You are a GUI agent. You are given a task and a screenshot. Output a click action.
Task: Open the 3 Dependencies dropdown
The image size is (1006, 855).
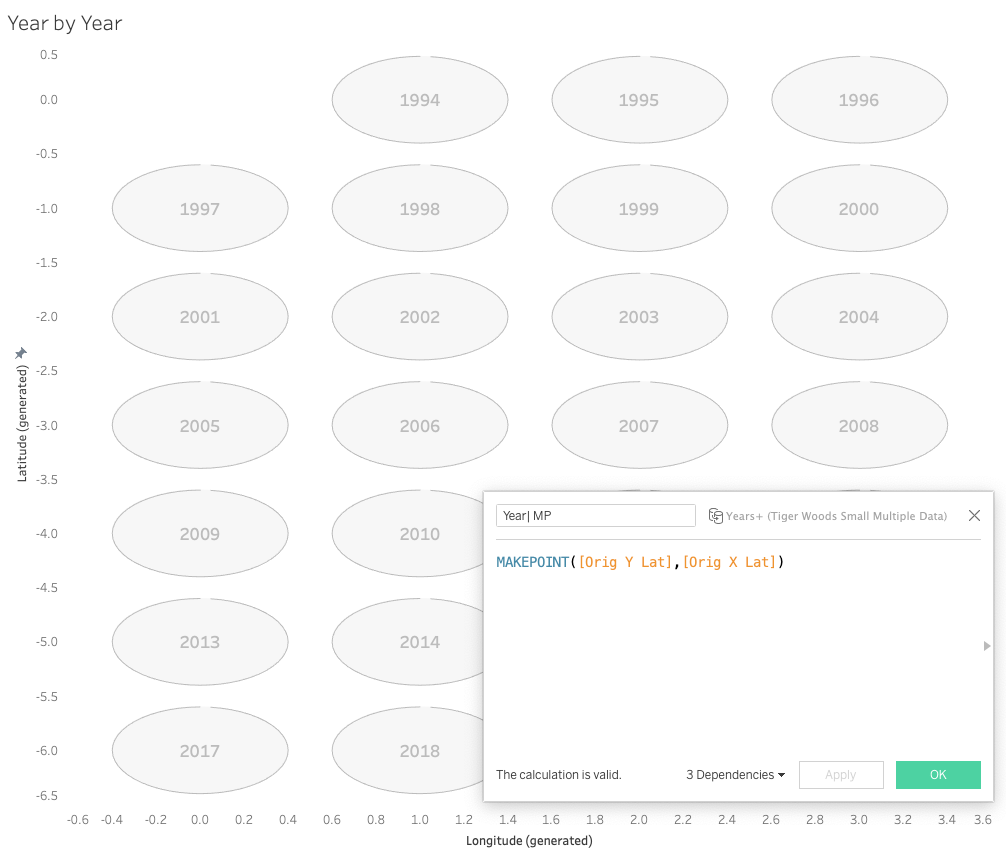click(x=735, y=775)
